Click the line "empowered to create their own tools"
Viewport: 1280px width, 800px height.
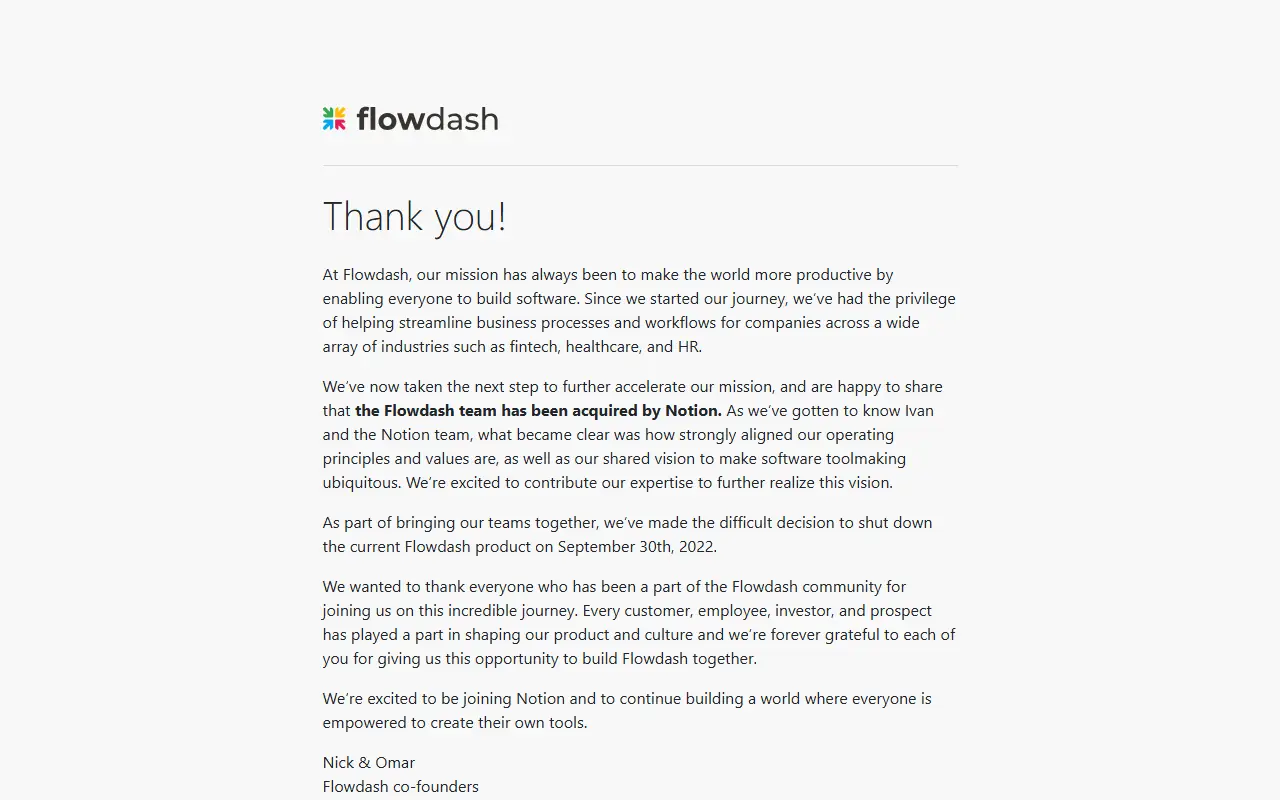tap(455, 722)
